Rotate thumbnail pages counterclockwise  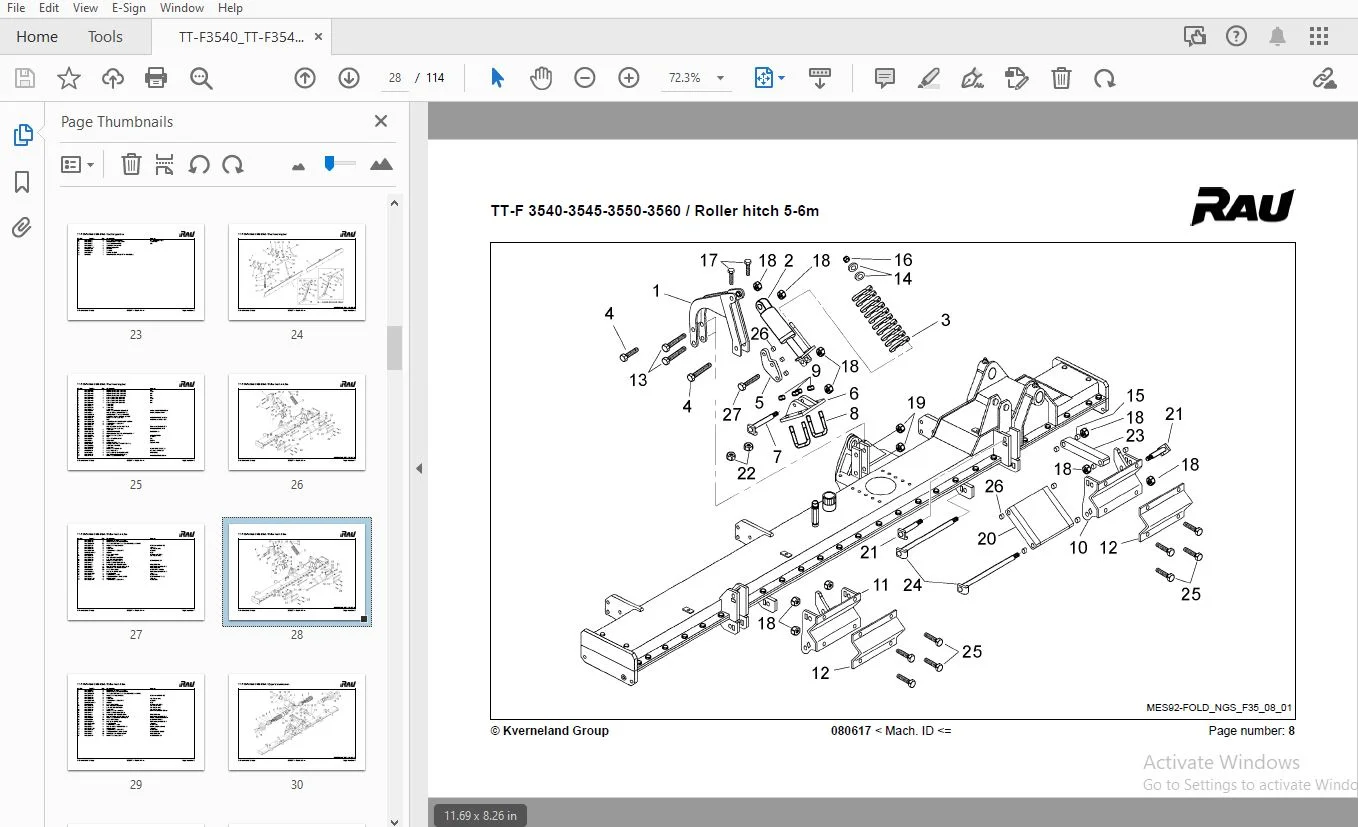(199, 164)
